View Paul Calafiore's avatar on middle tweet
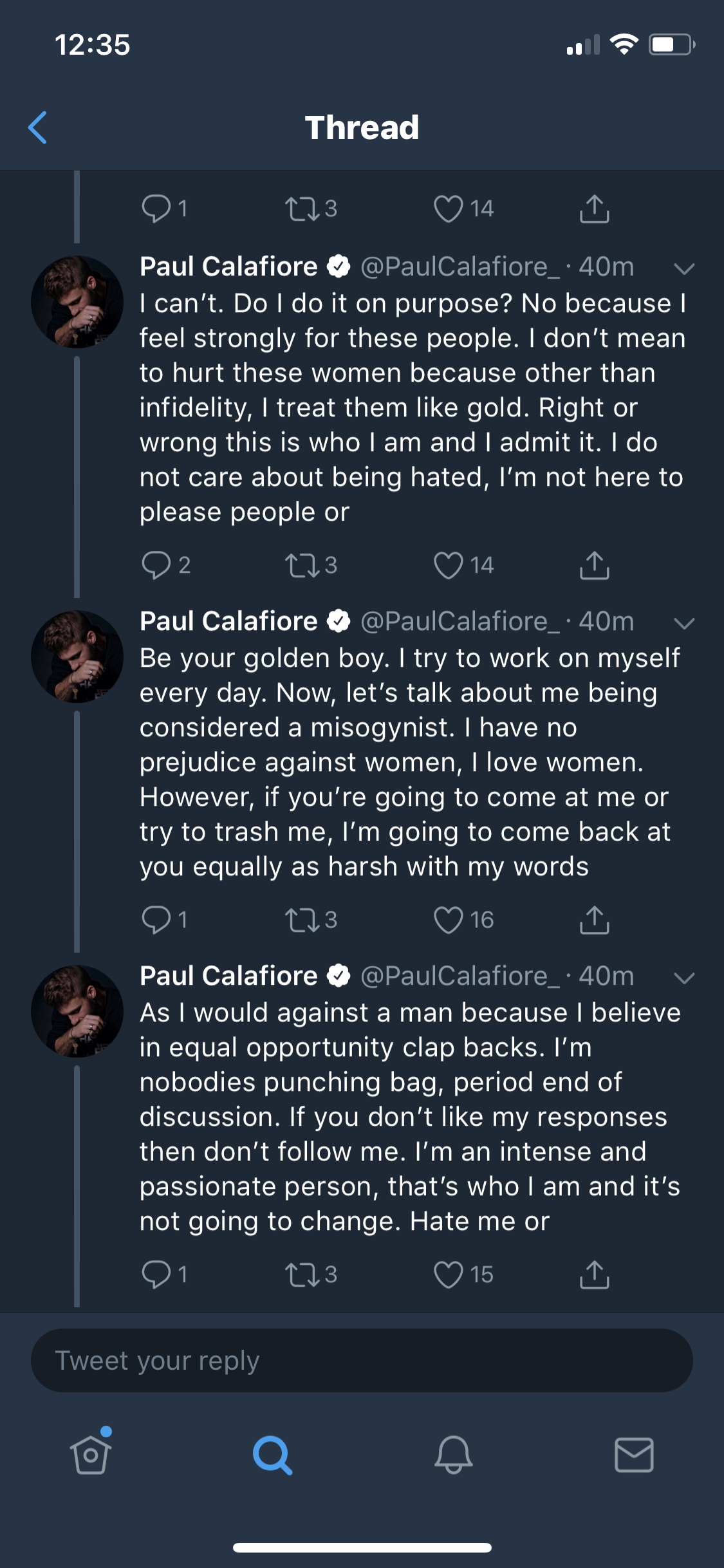 coord(77,657)
